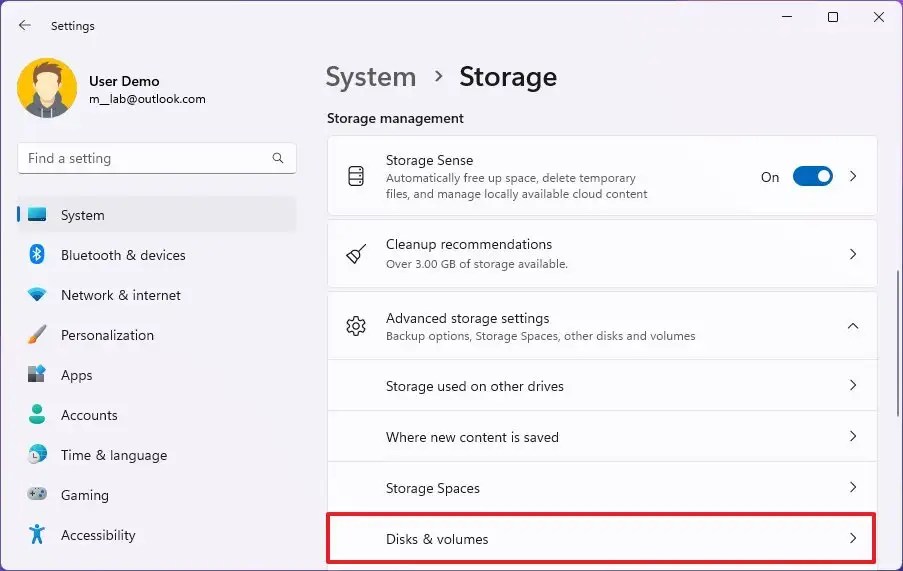
Task: Click the search magnifier icon
Action: [278, 158]
